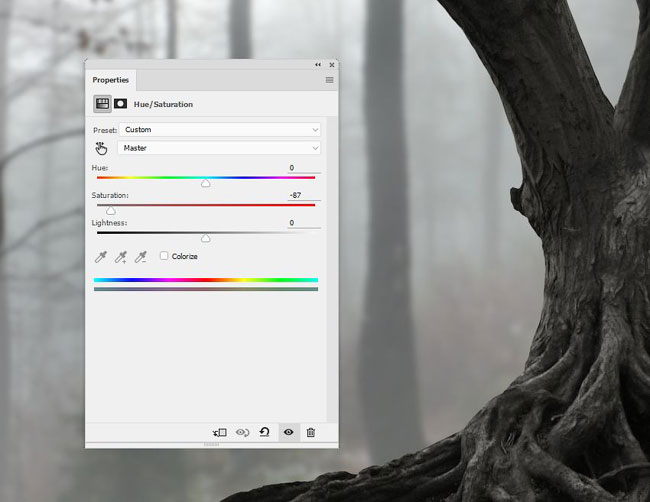Clip adjustment to layer below
The image size is (650, 502).
pos(220,432)
